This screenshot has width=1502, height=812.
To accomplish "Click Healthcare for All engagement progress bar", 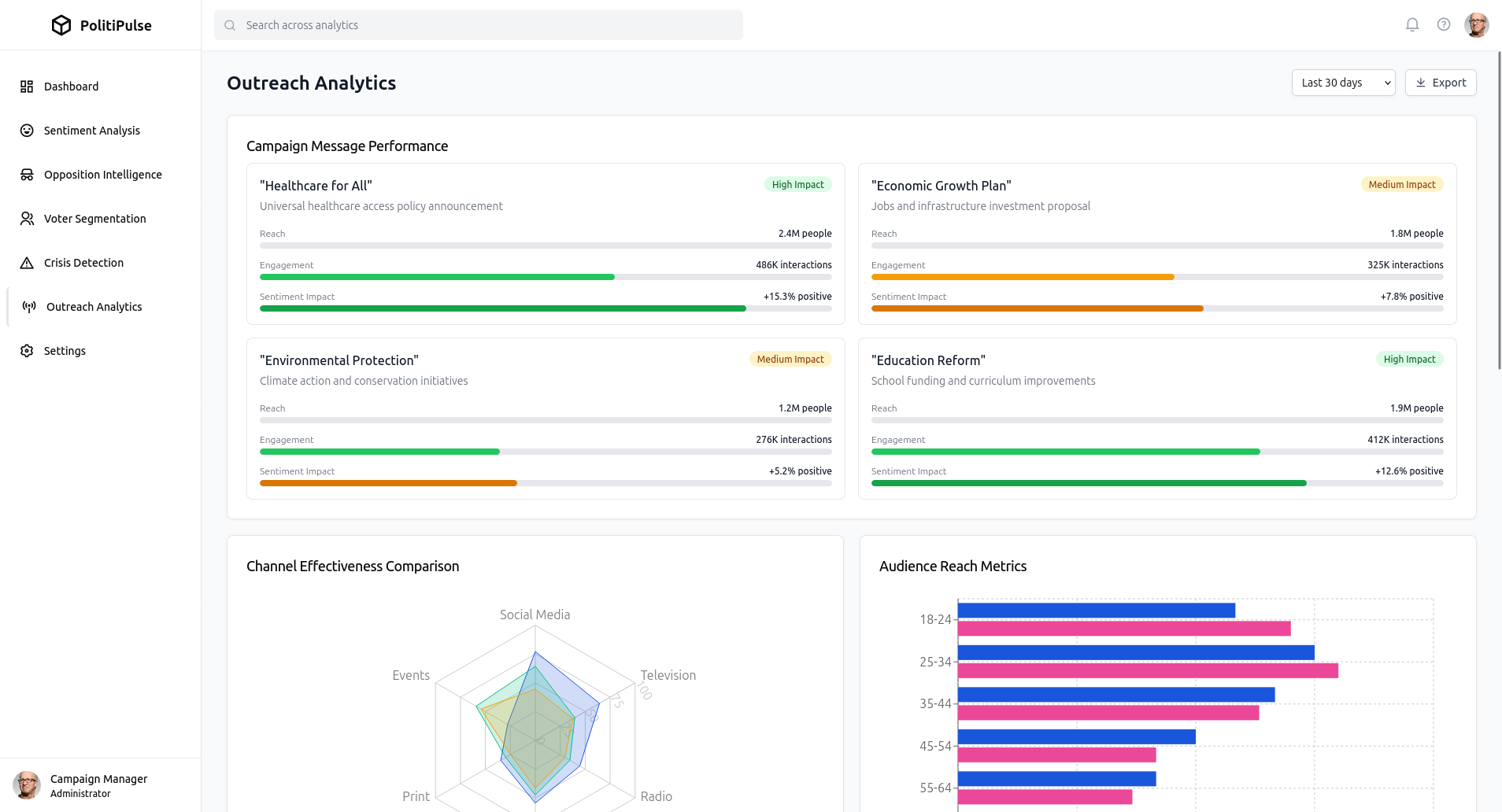I will click(546, 277).
